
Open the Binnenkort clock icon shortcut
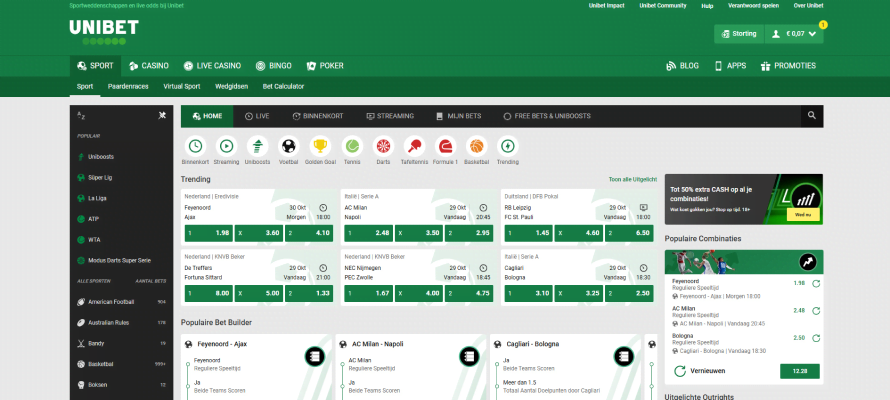195,146
